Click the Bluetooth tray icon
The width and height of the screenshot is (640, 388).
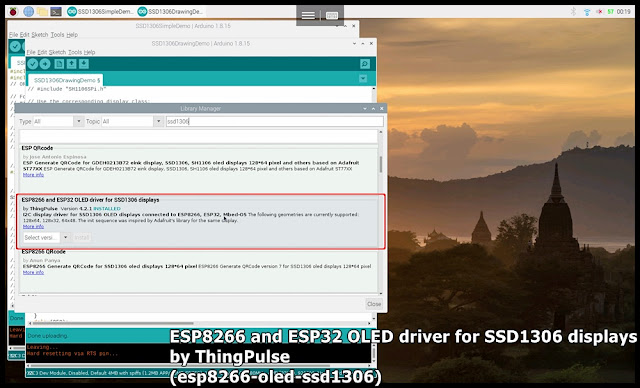coord(573,11)
